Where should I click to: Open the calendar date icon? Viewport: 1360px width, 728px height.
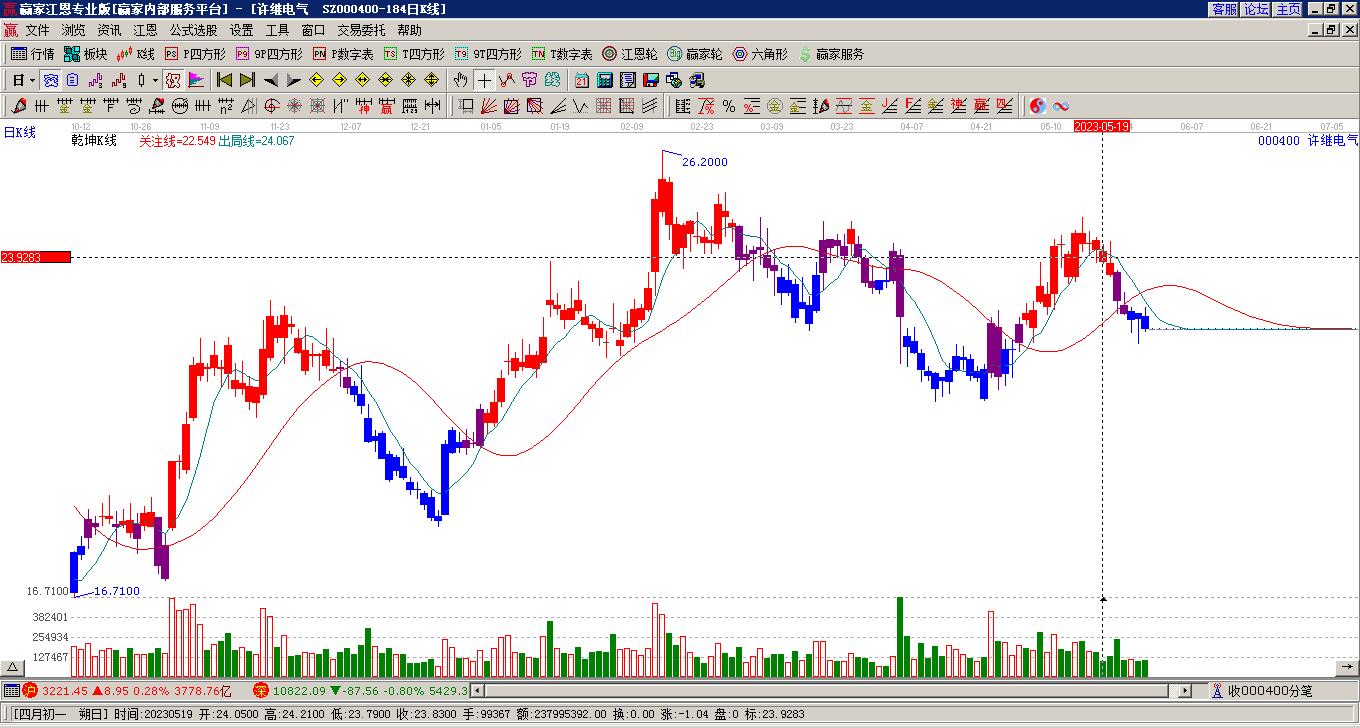point(582,80)
